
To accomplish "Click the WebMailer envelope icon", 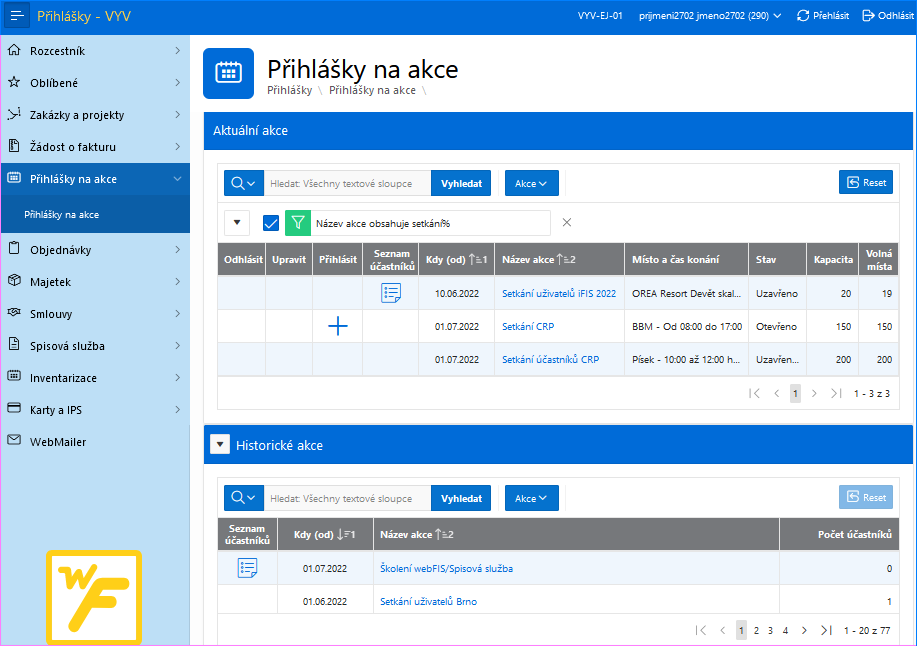I will pos(14,441).
